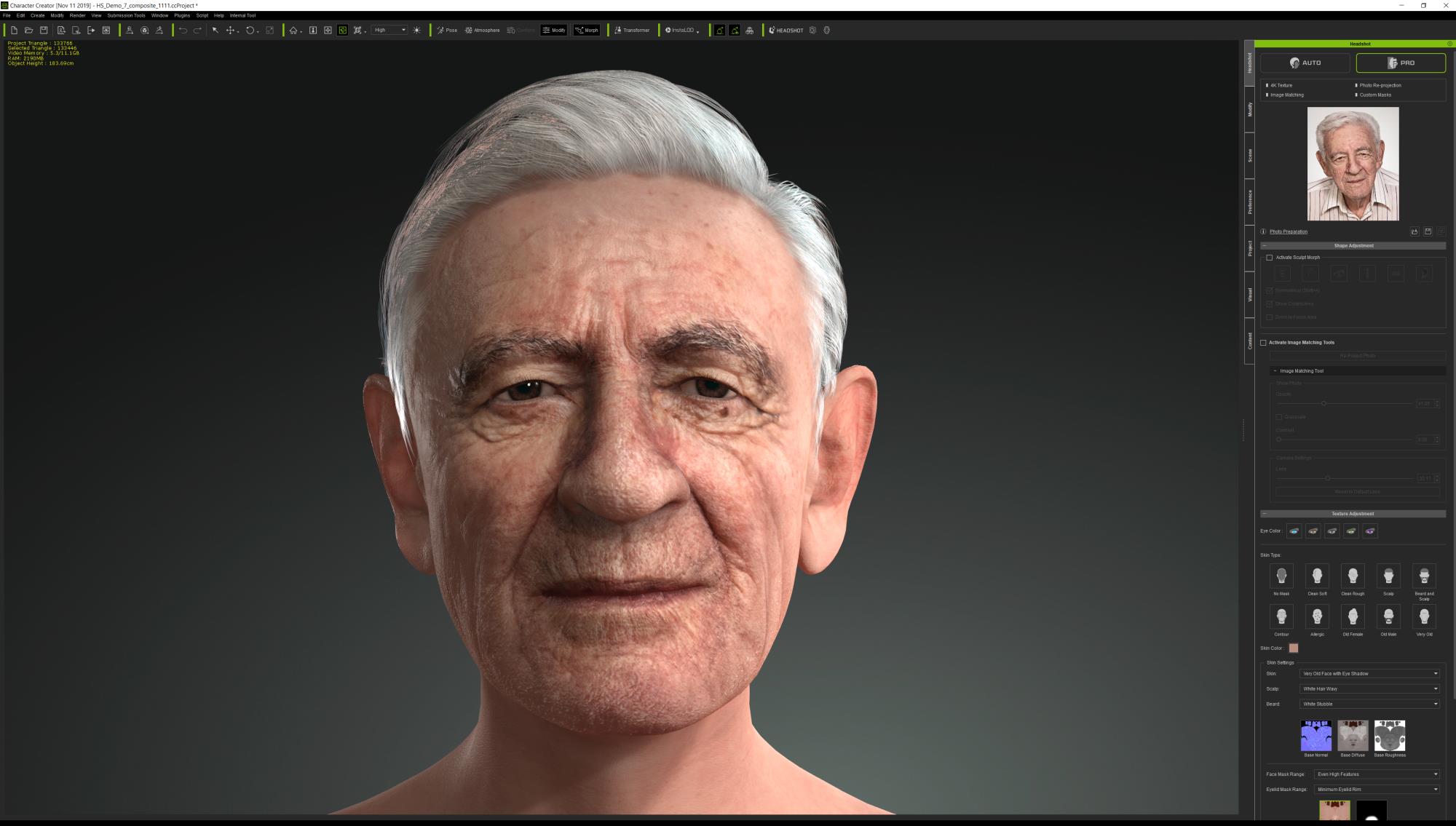Select the arrow Select tool
This screenshot has width=1456, height=826.
(215, 30)
